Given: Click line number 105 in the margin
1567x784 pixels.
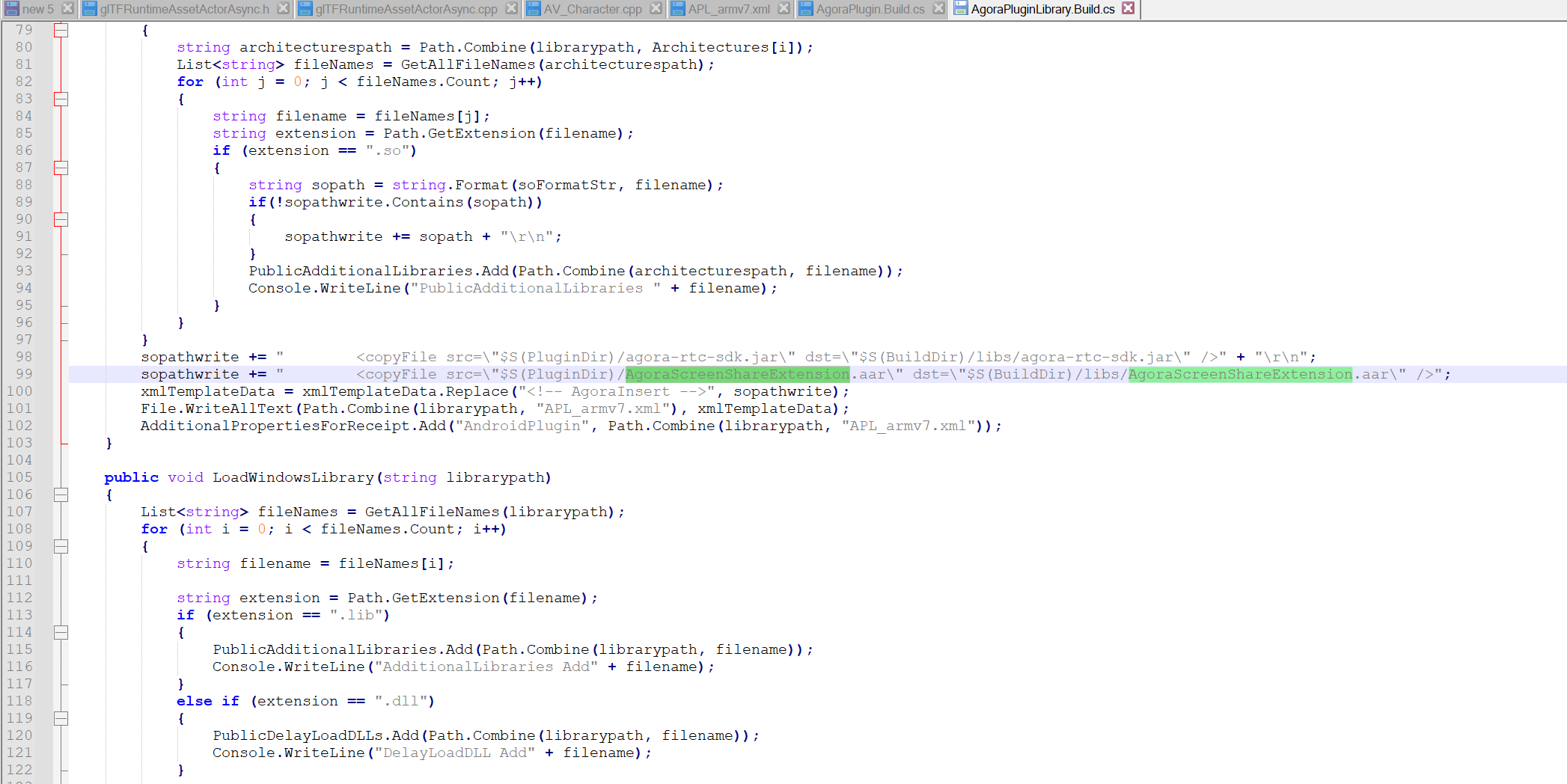Looking at the screenshot, I should [20, 477].
